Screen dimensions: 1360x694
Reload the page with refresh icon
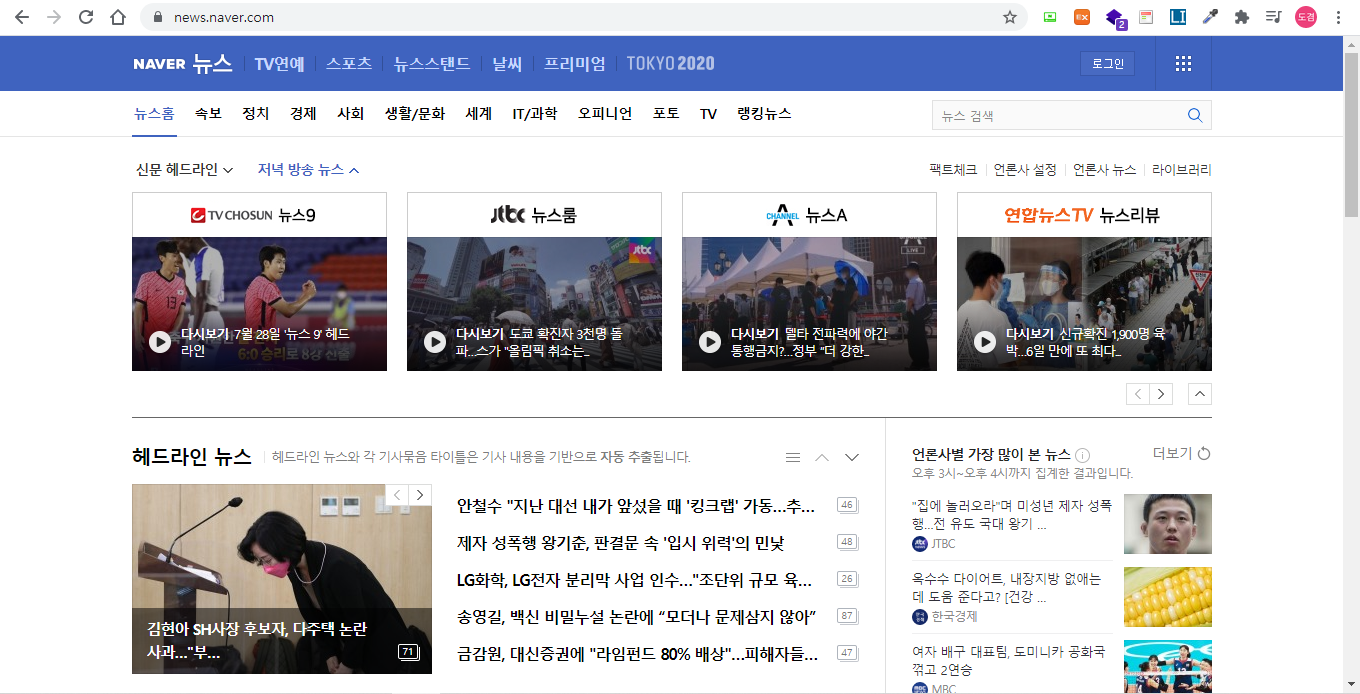(x=86, y=17)
